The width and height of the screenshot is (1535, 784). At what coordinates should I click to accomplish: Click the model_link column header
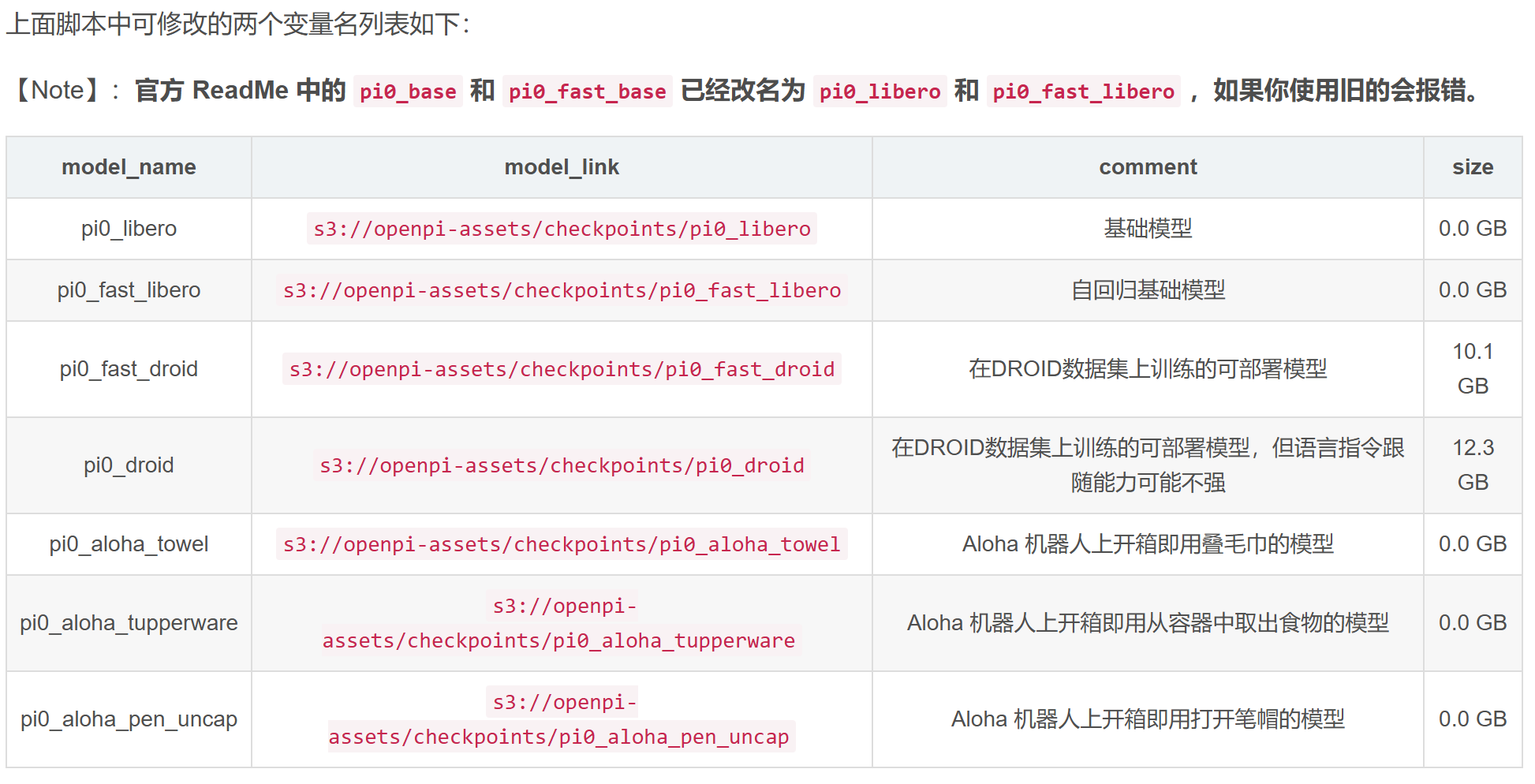tap(562, 167)
